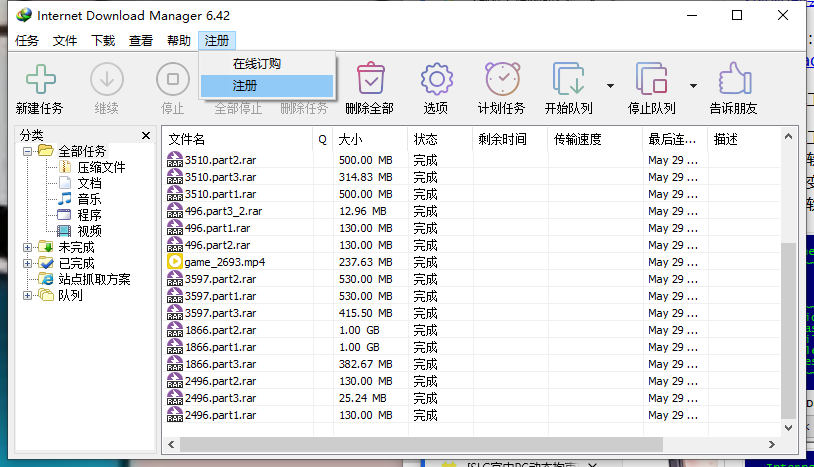Viewport: 814px width, 467px height.
Task: Open 选项 (options) gear icon
Action: coord(437,79)
